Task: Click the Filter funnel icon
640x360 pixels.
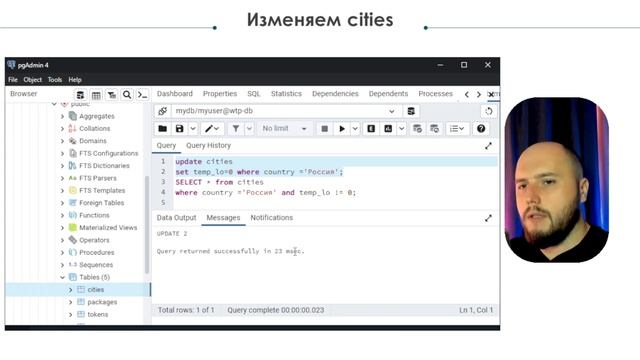Action: click(x=236, y=129)
